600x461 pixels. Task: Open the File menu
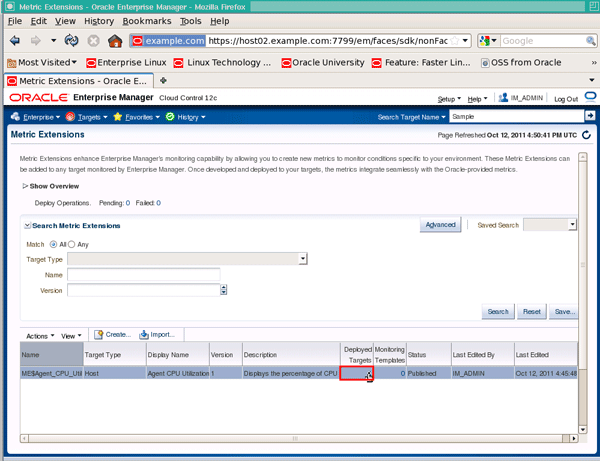[15, 21]
